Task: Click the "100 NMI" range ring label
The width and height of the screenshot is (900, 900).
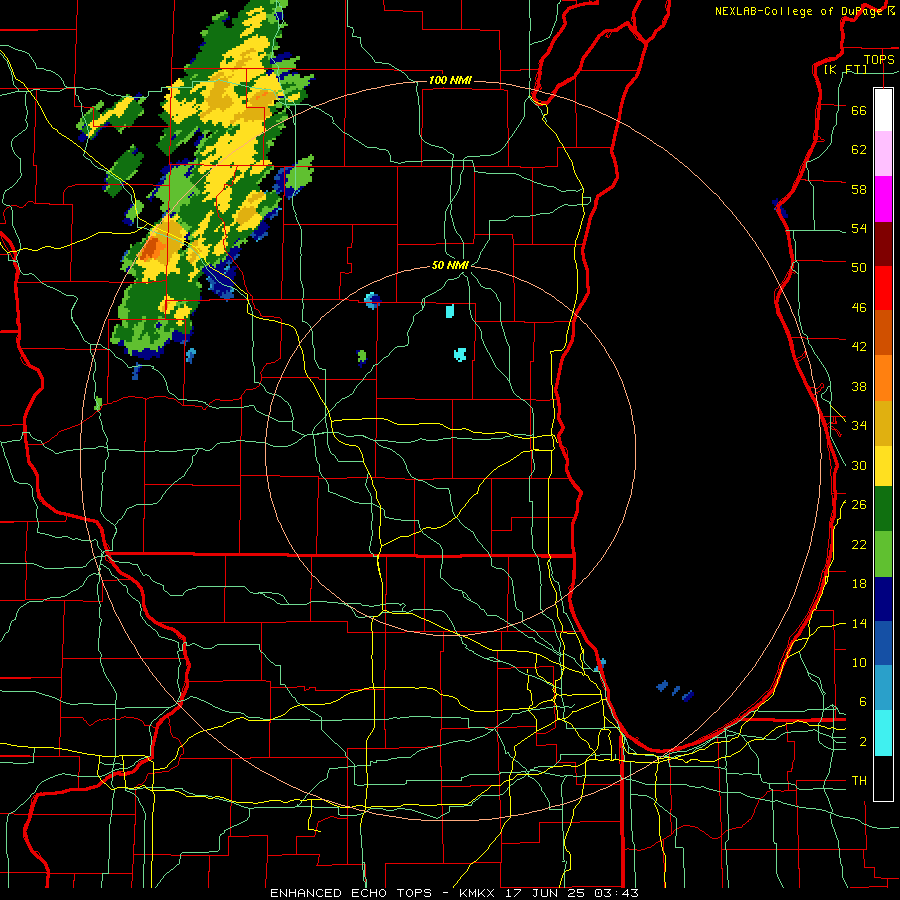Action: 450,80
